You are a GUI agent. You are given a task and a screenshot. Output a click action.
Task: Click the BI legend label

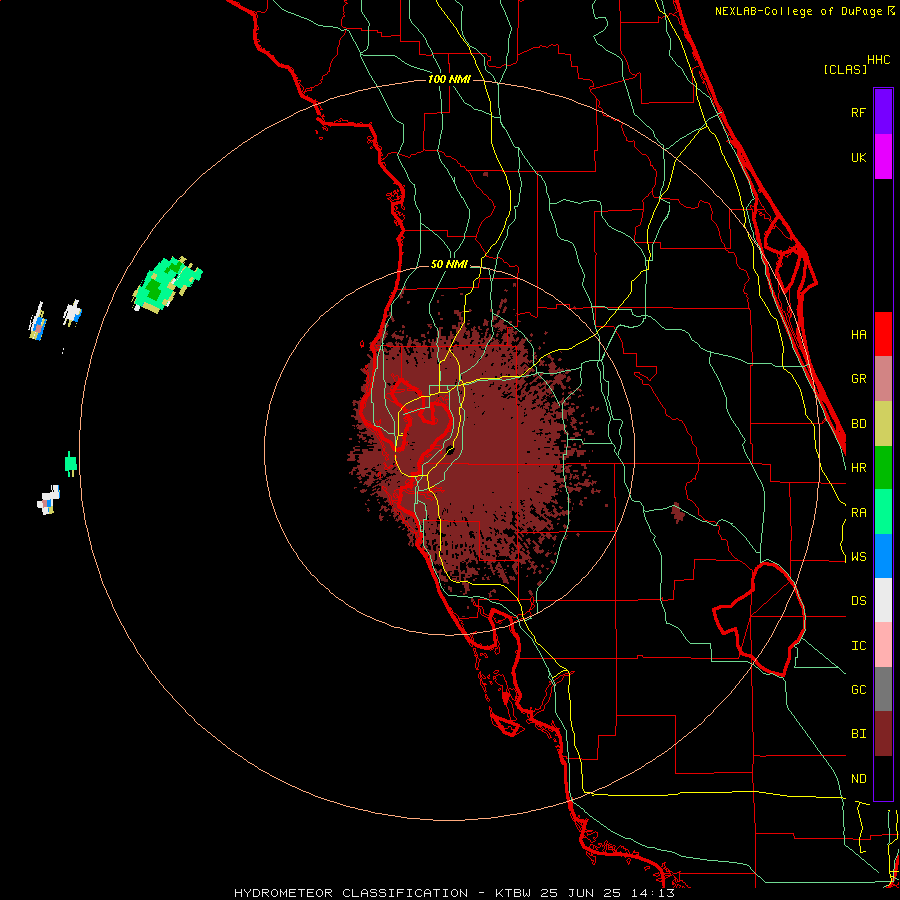[x=858, y=734]
